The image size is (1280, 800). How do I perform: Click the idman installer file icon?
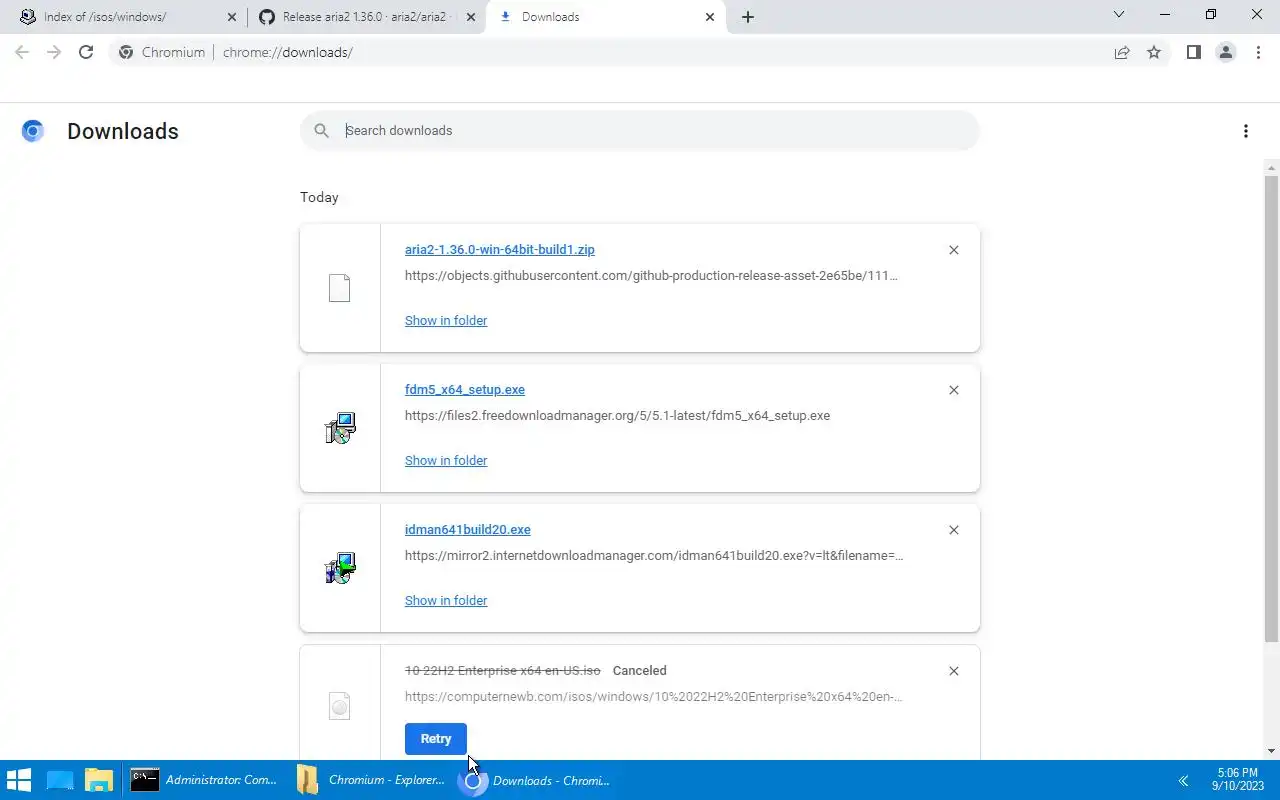(340, 568)
